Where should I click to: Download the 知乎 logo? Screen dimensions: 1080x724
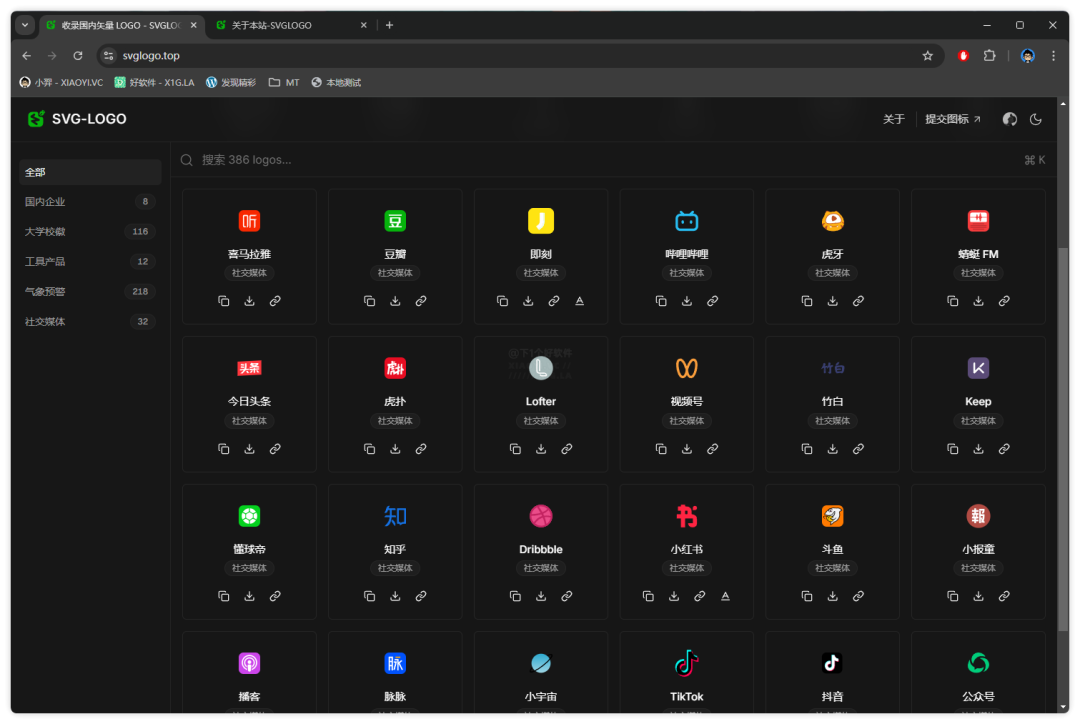(x=395, y=597)
